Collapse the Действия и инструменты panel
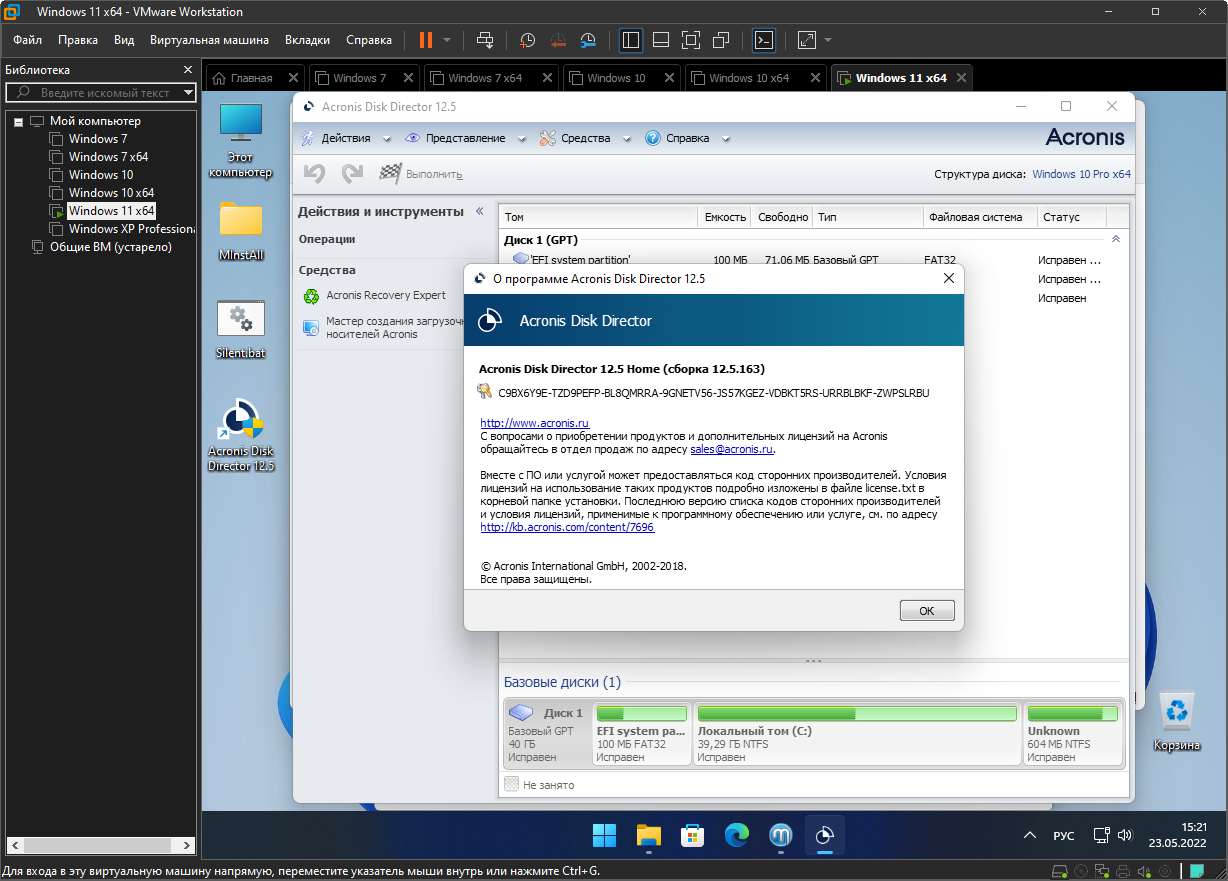The height and width of the screenshot is (881, 1228). 479,211
